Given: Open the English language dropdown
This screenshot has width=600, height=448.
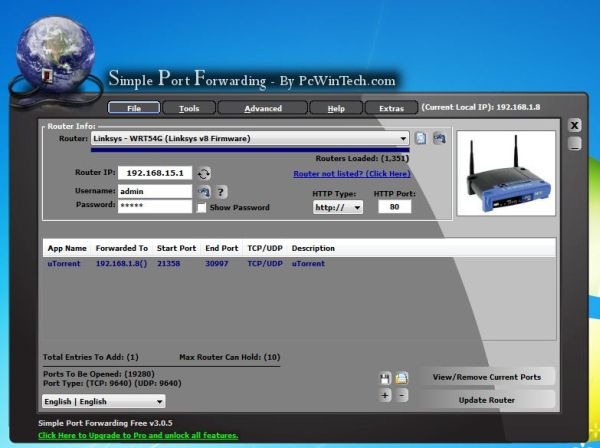Looking at the screenshot, I should [104, 401].
